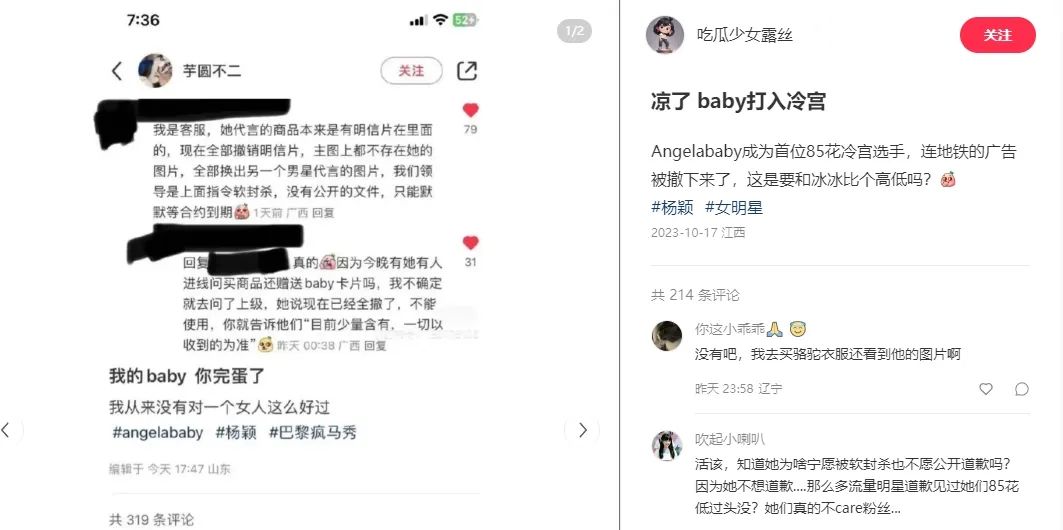Tap the back arrow beside 芋圆不二
Image resolution: width=1063 pixels, height=530 pixels.
117,70
